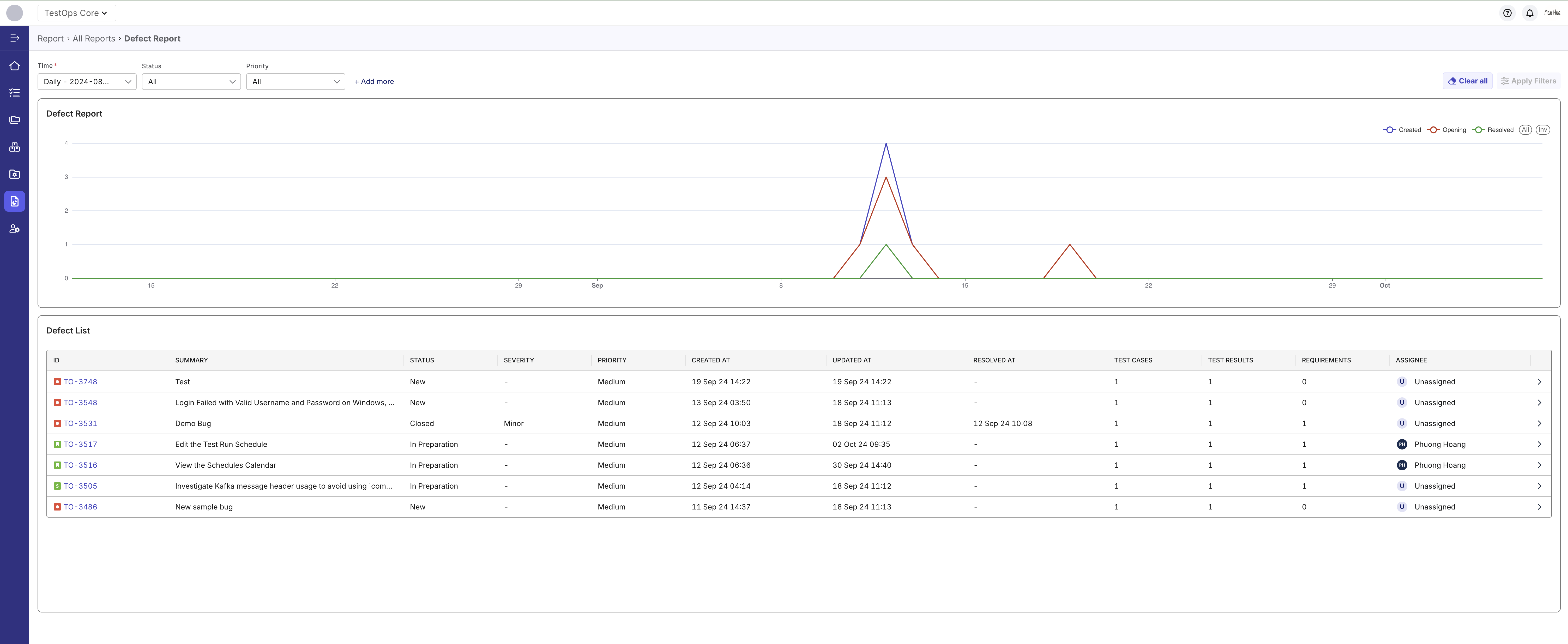Select All series legend button

[x=1525, y=130]
